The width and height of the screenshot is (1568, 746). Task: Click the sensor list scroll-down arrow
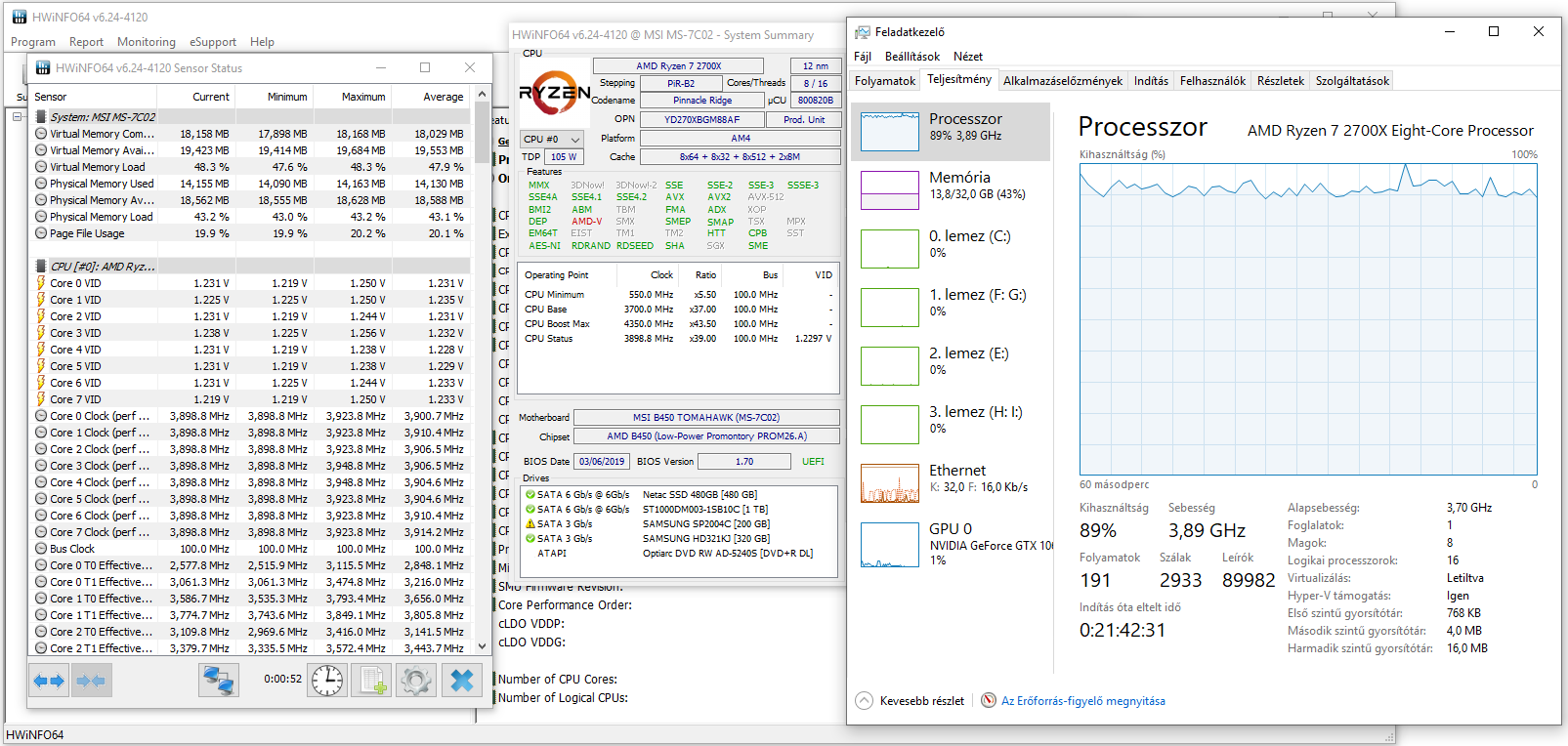click(482, 646)
